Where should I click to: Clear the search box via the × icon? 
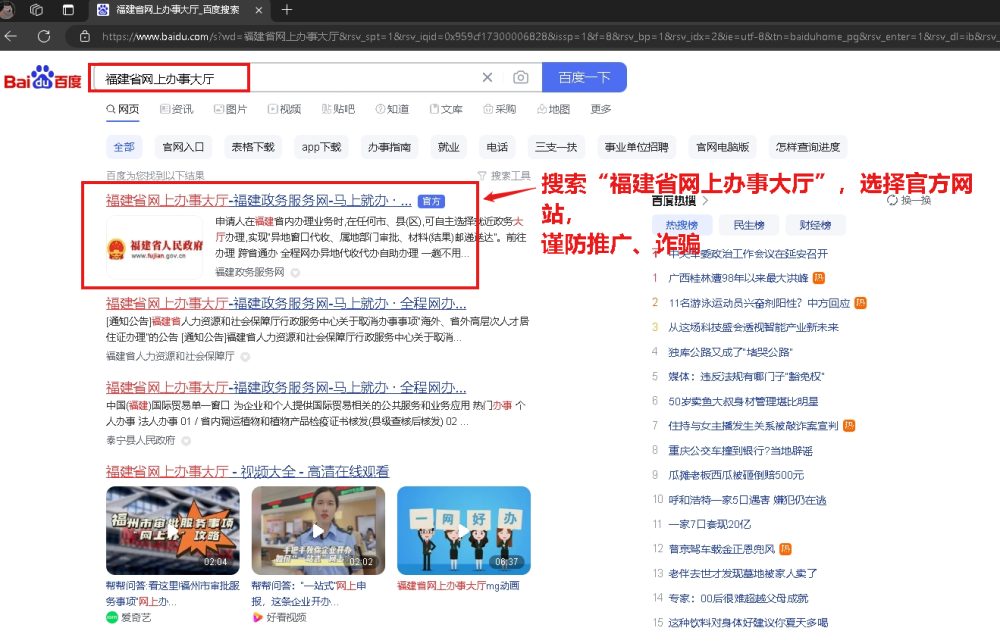(487, 77)
